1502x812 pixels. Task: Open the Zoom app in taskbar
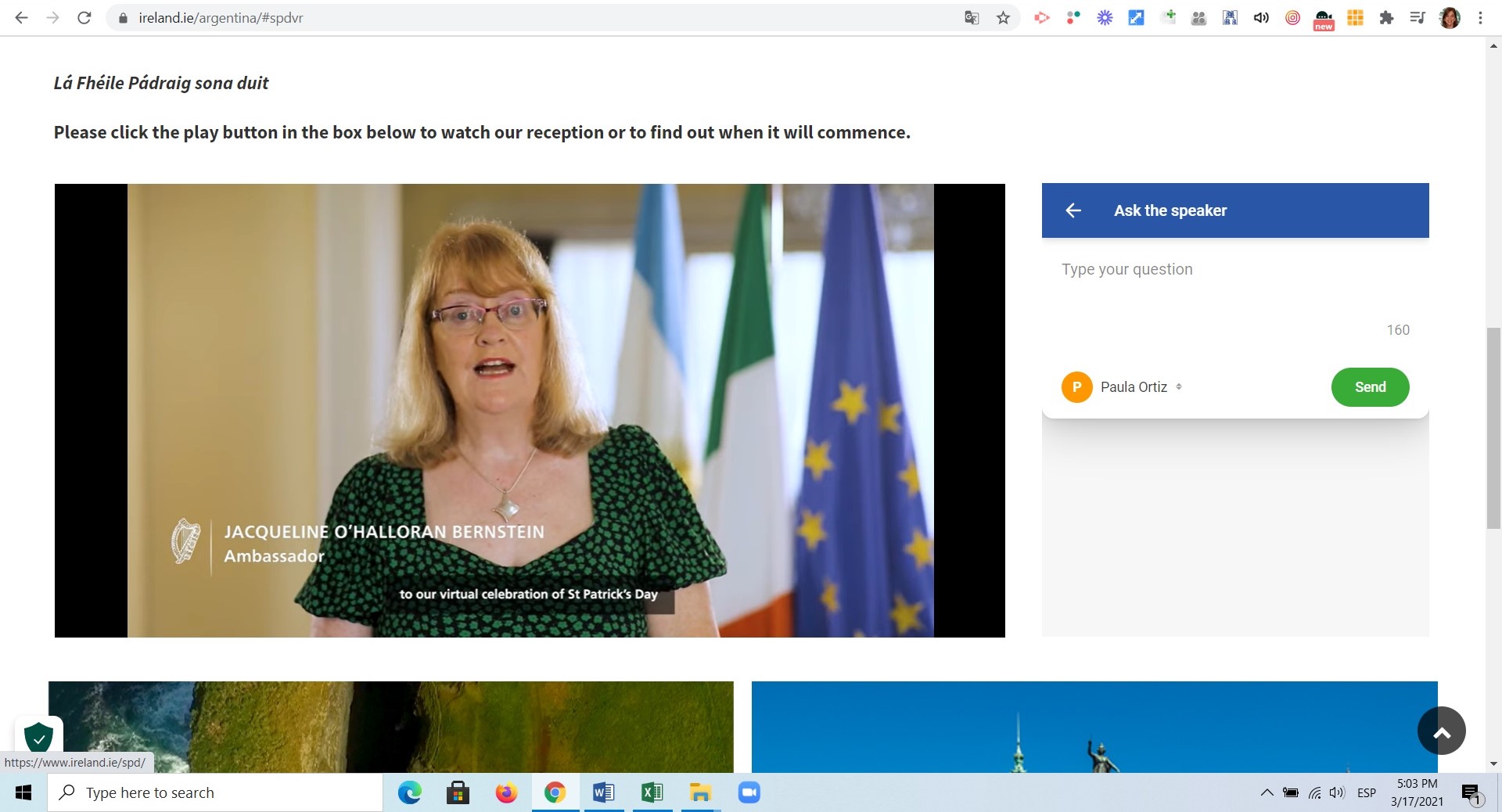[x=749, y=792]
